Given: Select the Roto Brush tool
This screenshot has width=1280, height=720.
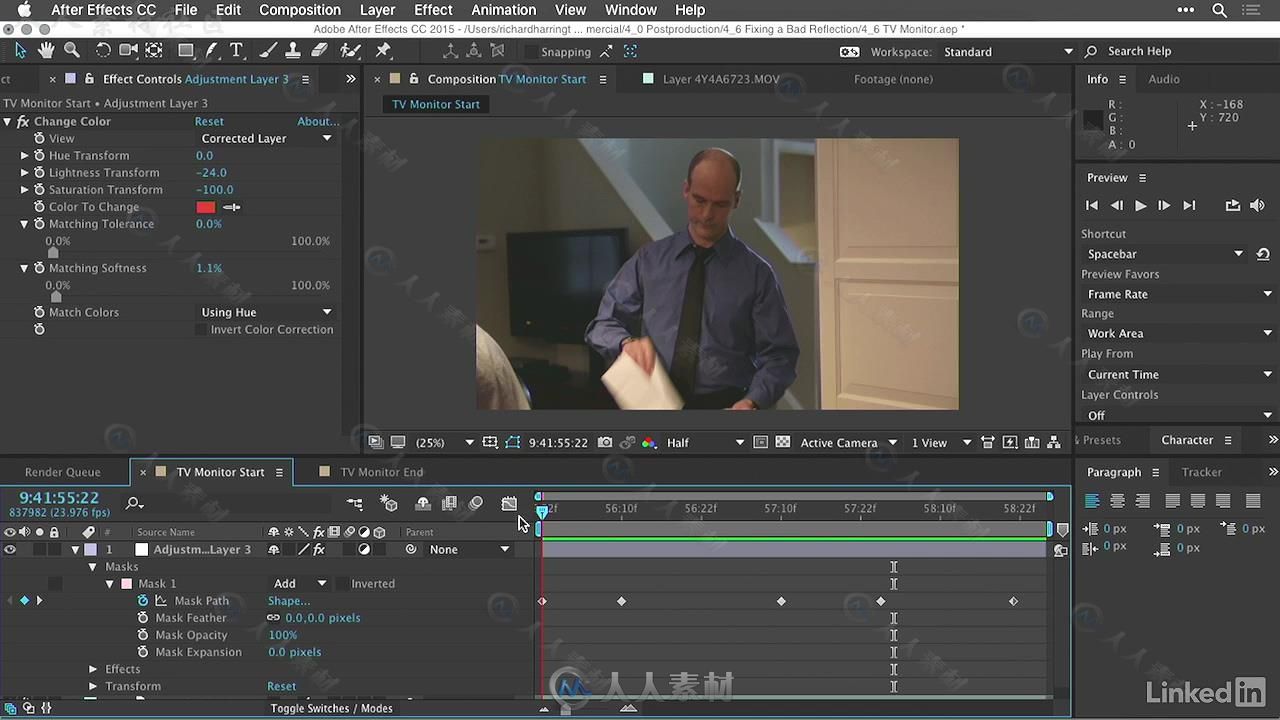Looking at the screenshot, I should click(x=351, y=50).
